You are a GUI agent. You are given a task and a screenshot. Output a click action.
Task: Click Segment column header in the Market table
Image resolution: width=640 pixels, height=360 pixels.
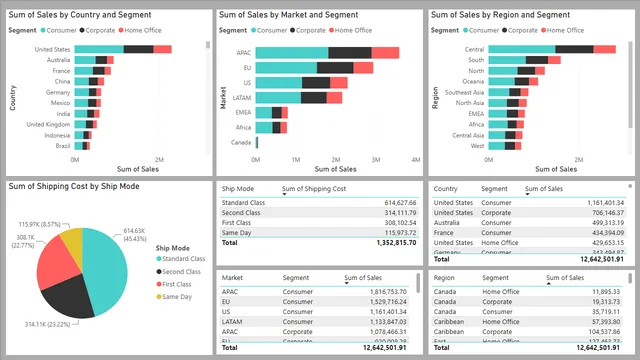click(x=296, y=278)
